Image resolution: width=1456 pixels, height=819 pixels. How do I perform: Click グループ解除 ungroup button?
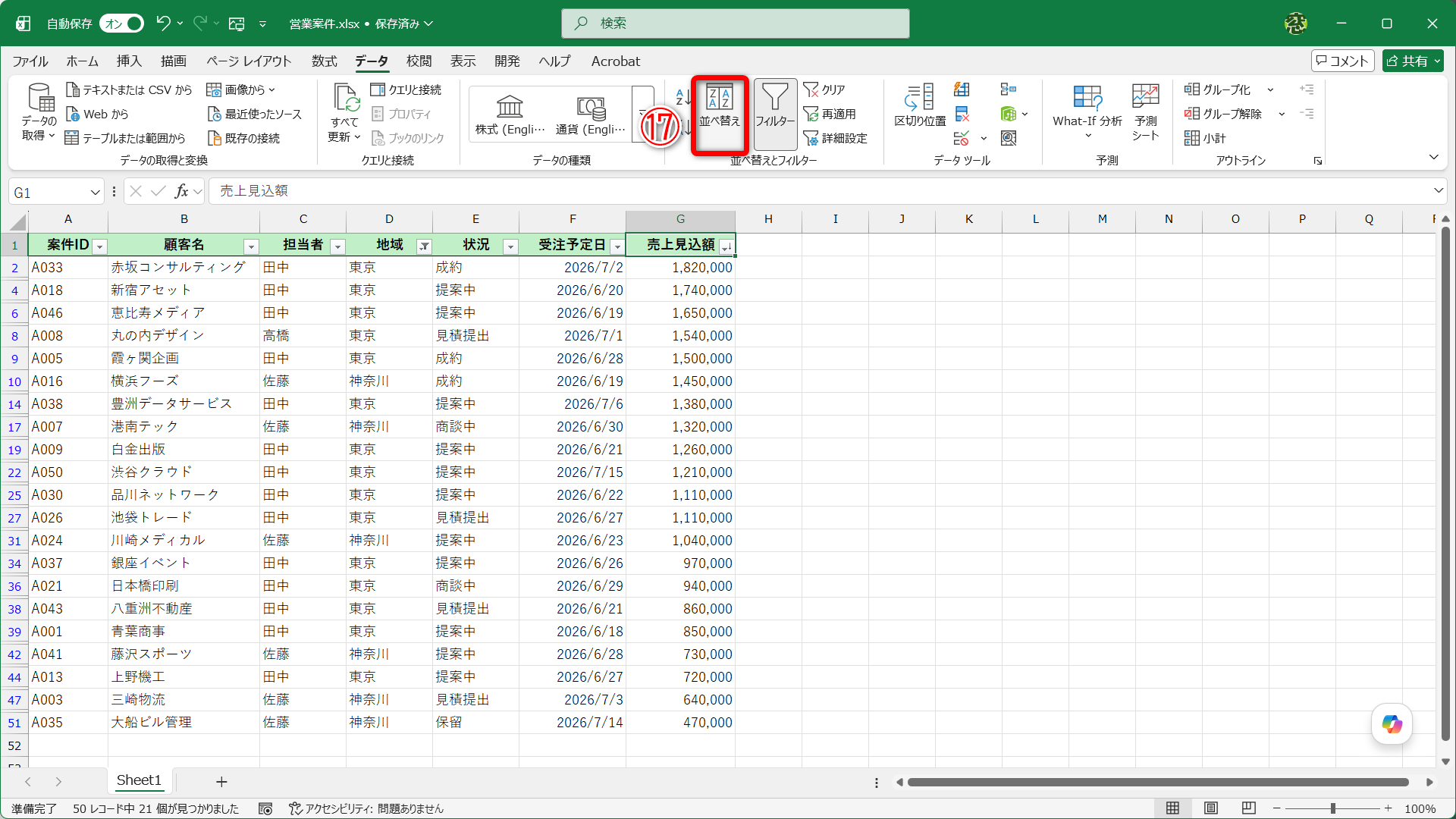pyautogui.click(x=1222, y=114)
